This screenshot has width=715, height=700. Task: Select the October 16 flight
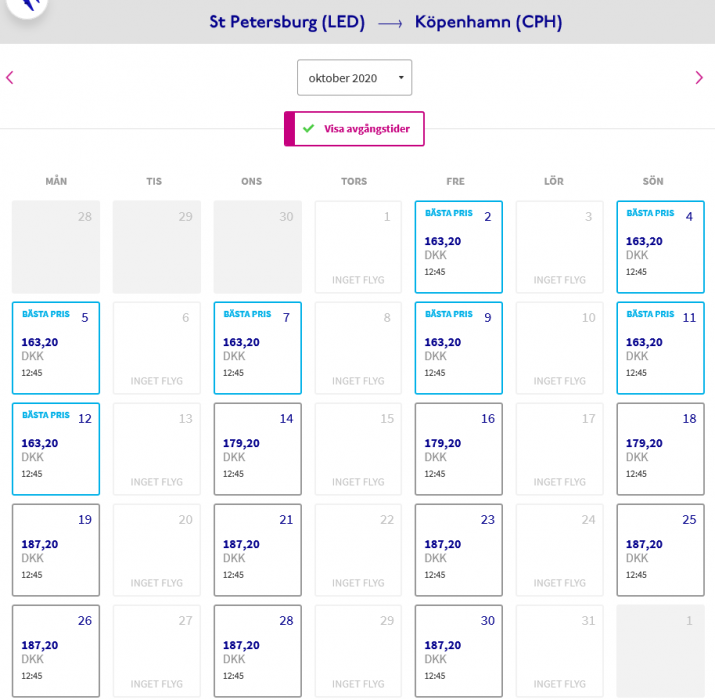coord(458,449)
